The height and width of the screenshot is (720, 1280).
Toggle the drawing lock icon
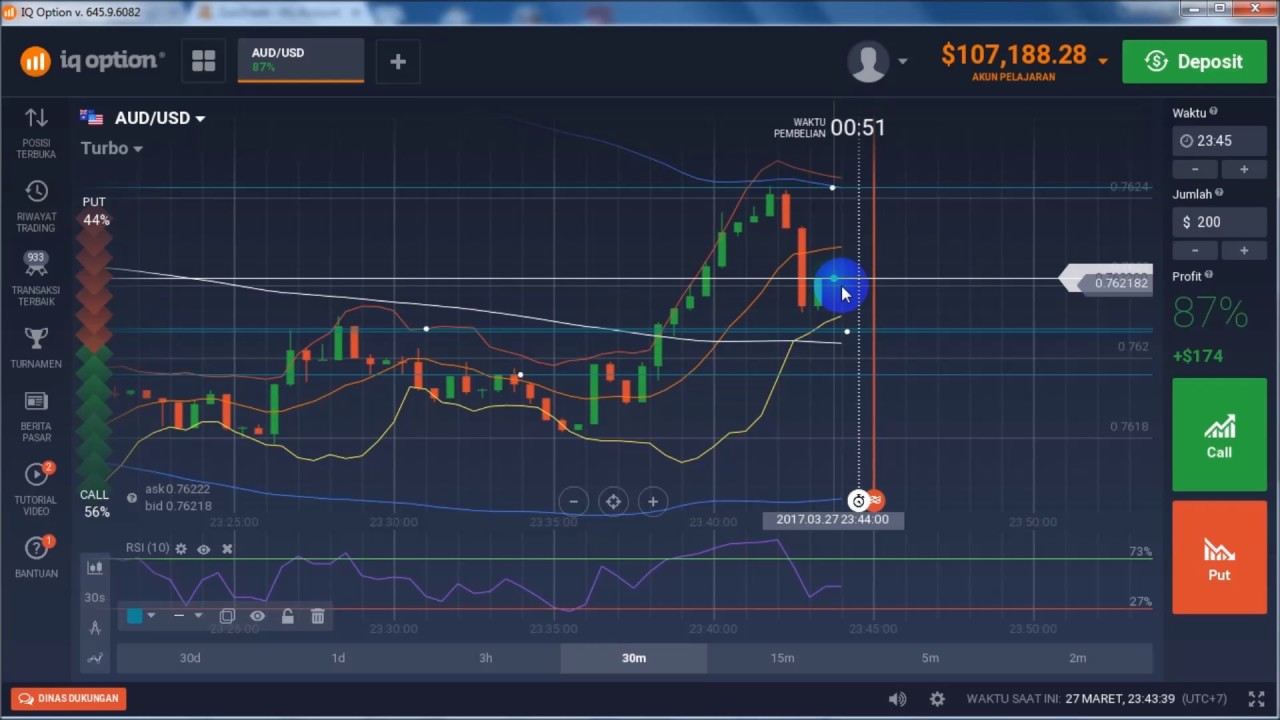pos(287,616)
